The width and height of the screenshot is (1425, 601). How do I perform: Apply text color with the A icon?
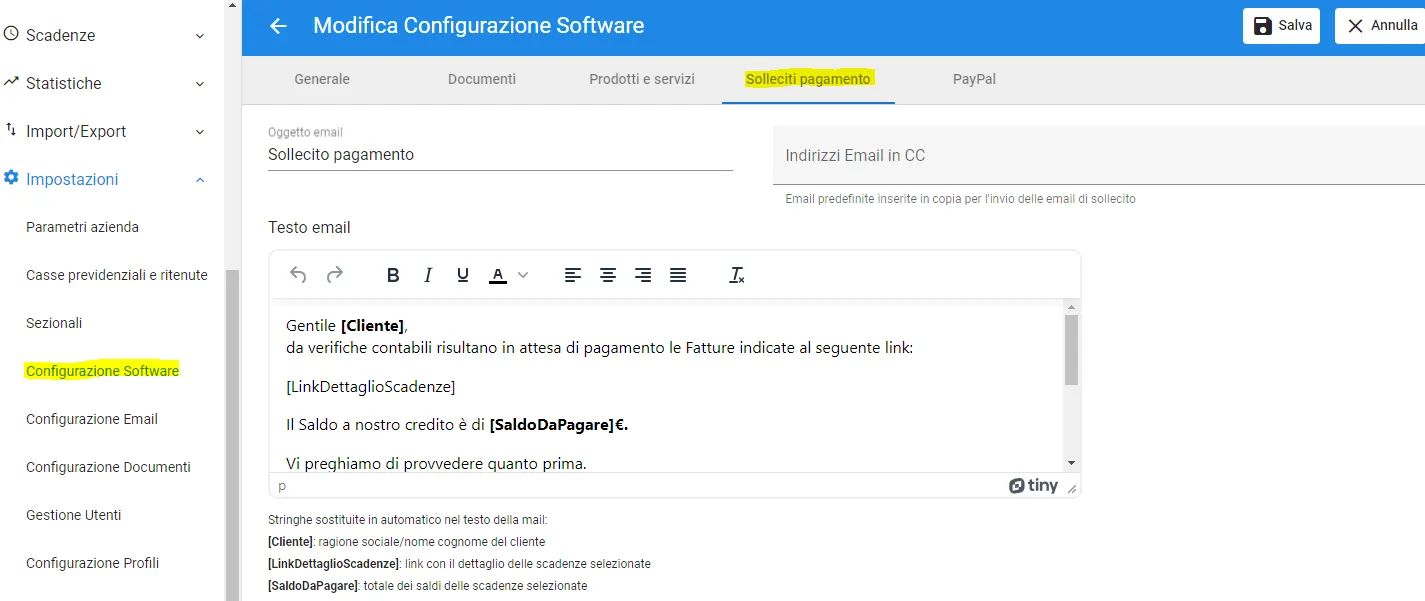(x=497, y=275)
